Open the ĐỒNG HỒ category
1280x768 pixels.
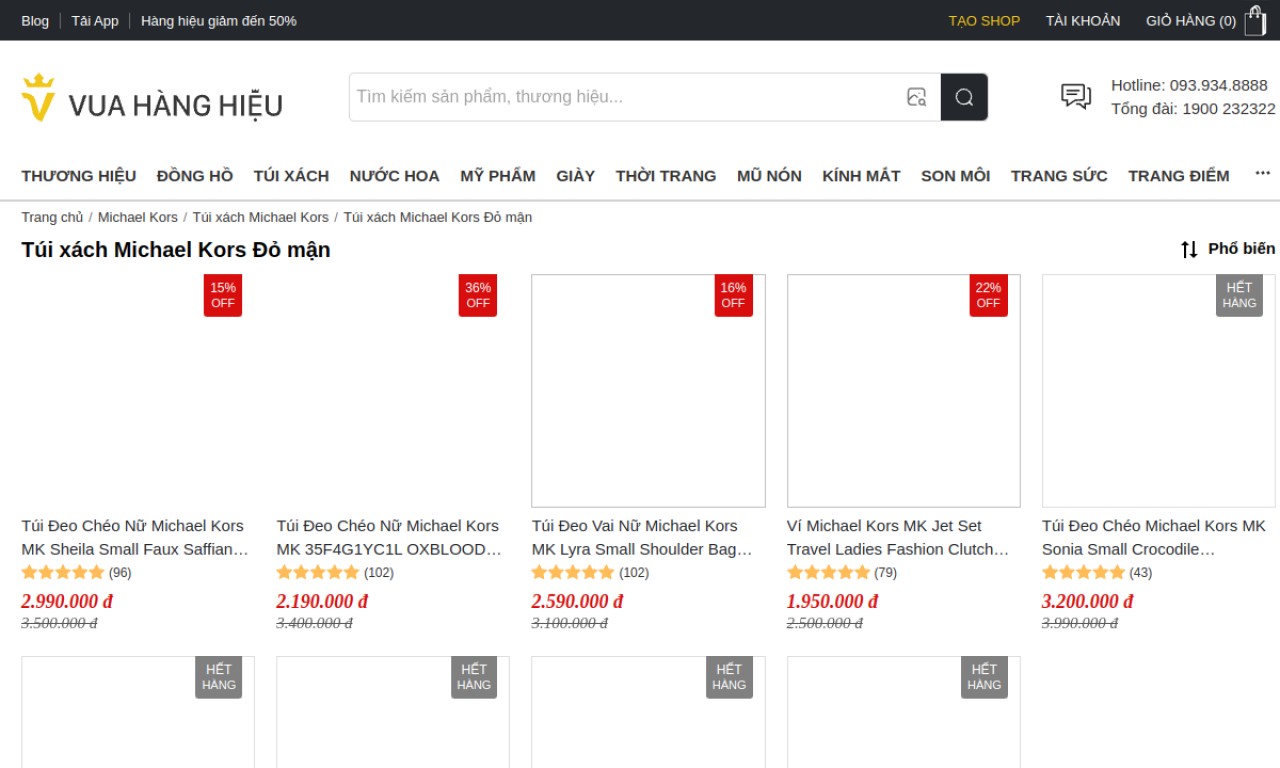195,176
